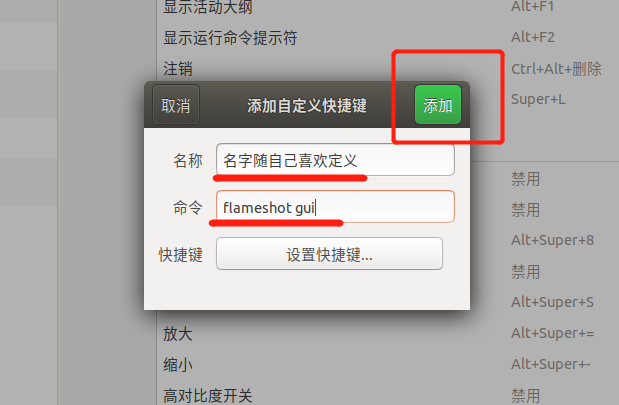The height and width of the screenshot is (405, 619).
Task: Click the Alt+Super+- shortcut value
Action: tap(551, 364)
